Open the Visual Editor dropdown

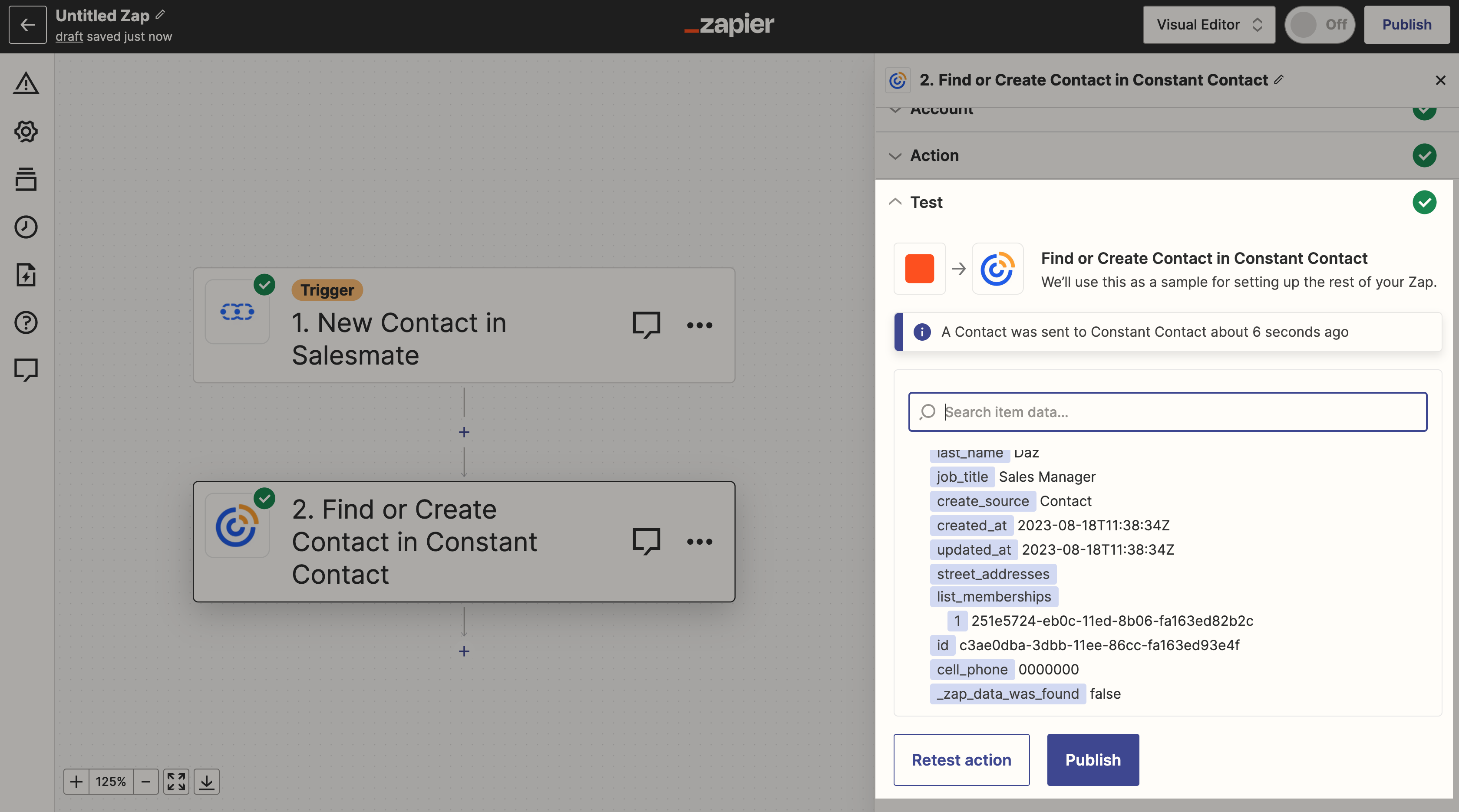point(1208,24)
